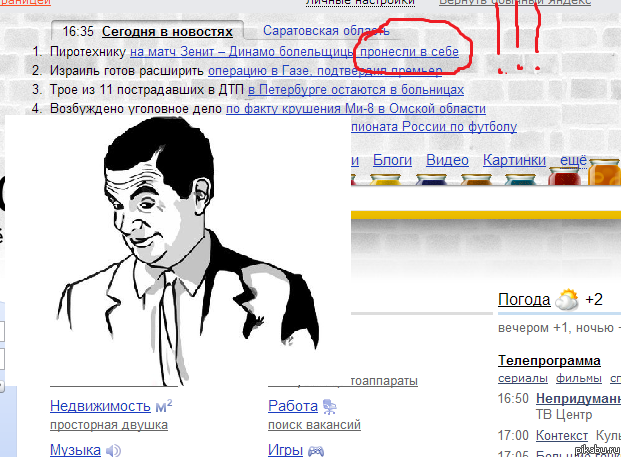621x457 pixels.
Task: Open the Картинки search section
Action: click(514, 160)
